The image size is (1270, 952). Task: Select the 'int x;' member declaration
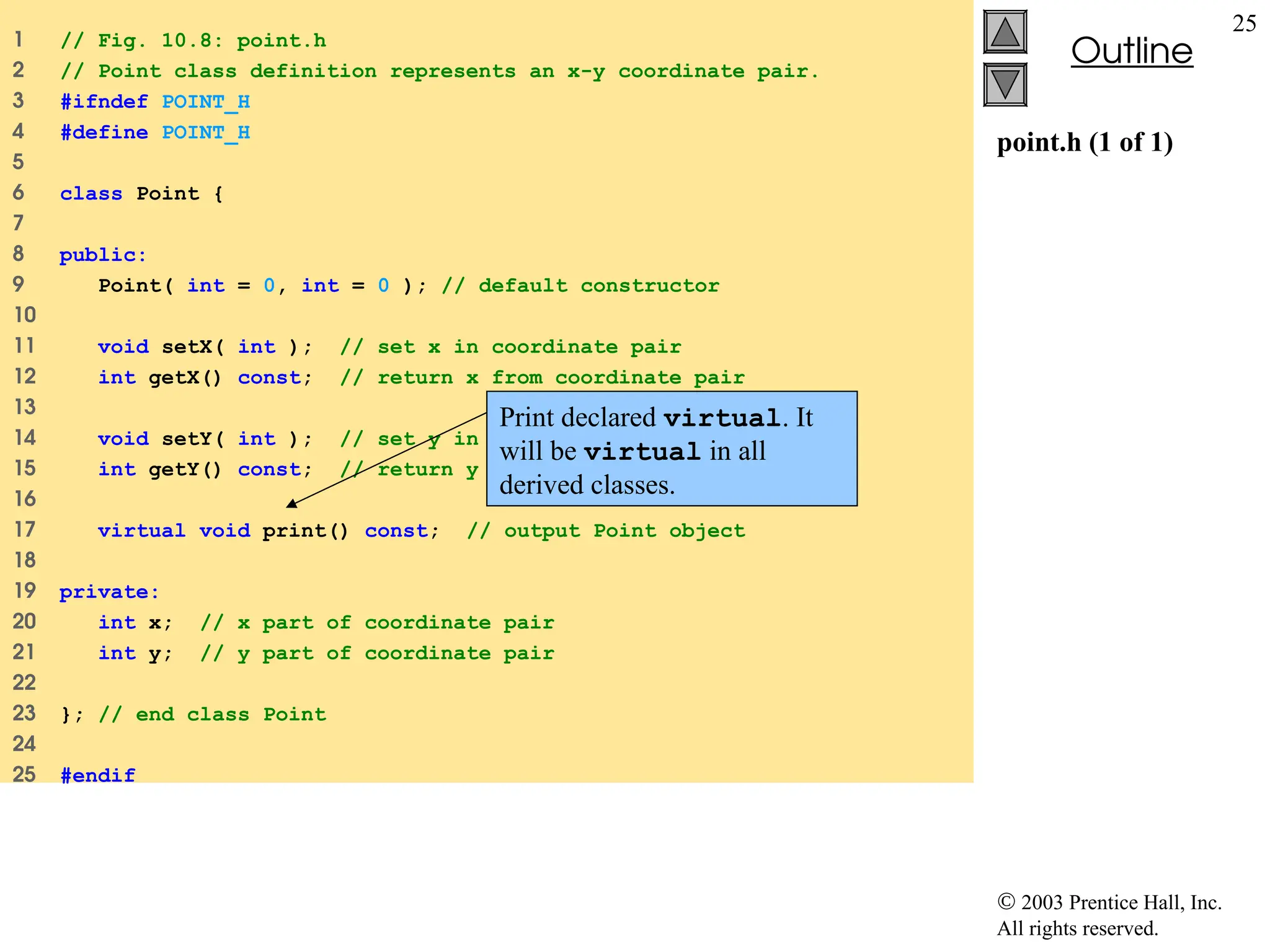coord(135,622)
